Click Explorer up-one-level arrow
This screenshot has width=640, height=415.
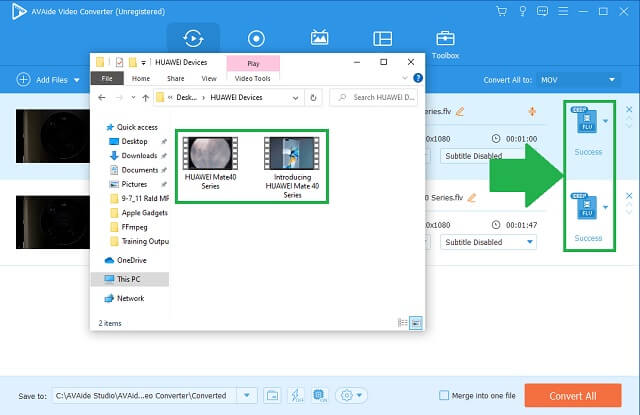pos(145,98)
